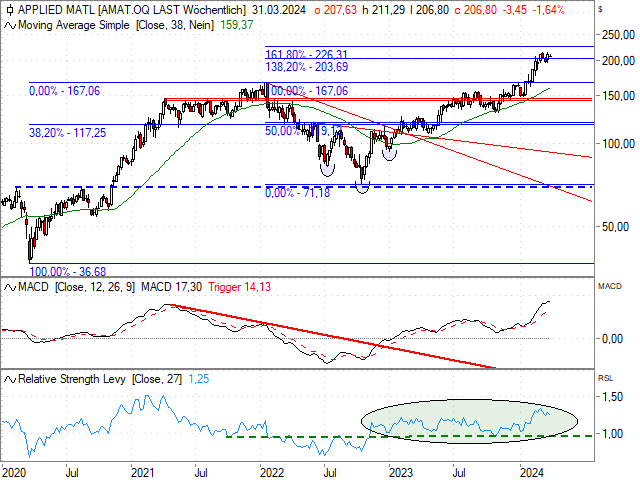The height and width of the screenshot is (480, 640).
Task: Click the 100,00 price axis label
Action: pos(618,144)
